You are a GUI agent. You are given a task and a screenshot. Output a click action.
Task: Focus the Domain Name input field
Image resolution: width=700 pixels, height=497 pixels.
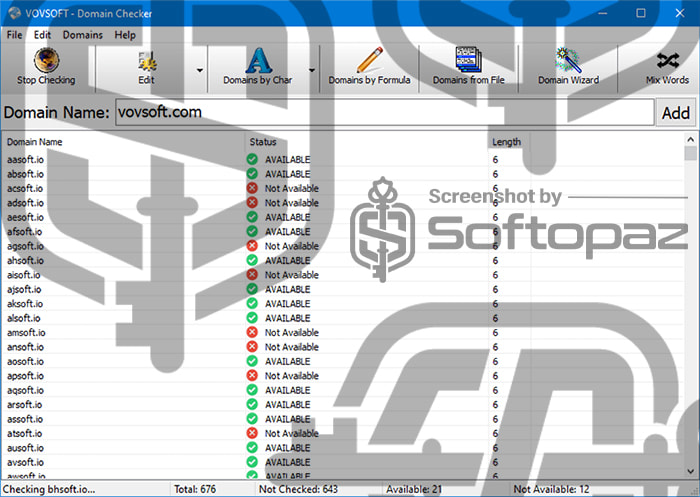[x=384, y=113]
